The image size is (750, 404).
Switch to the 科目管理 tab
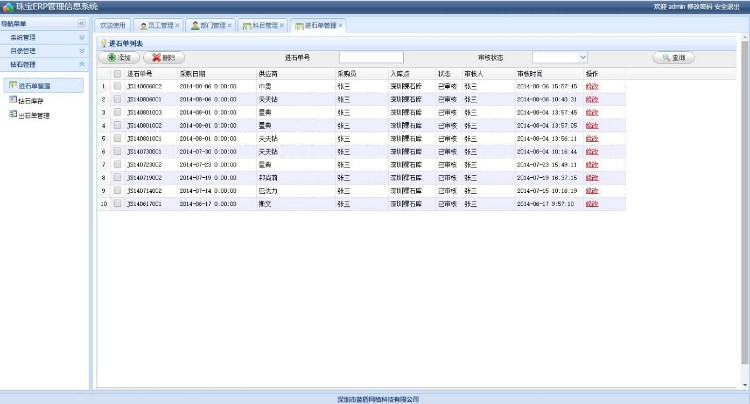264,25
